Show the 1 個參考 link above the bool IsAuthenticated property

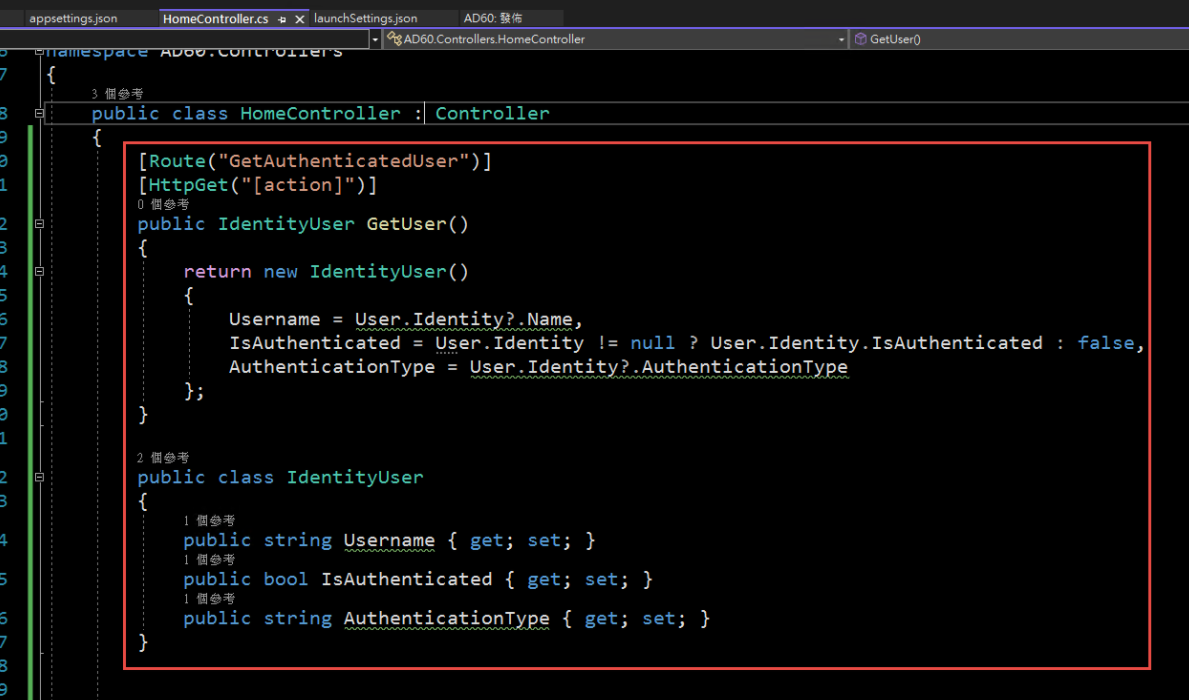209,560
